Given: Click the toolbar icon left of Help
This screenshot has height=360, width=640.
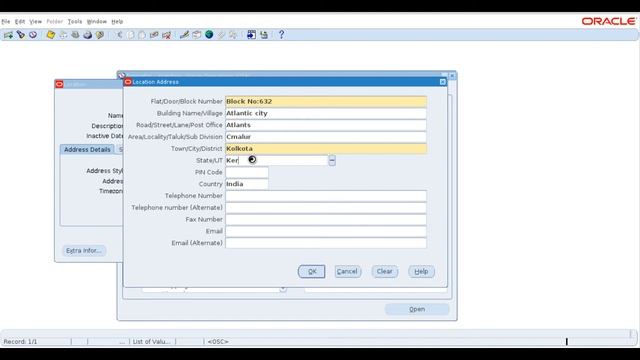Looking at the screenshot, I should (264, 35).
